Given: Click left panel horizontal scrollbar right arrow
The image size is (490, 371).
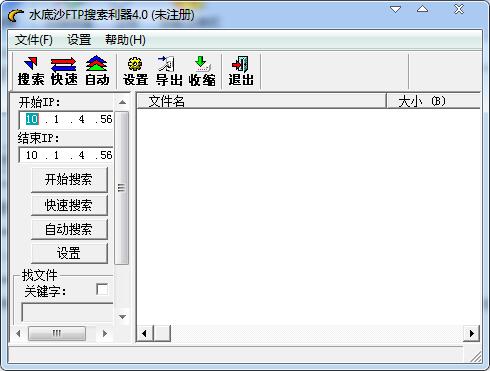Looking at the screenshot, I should click(x=105, y=333).
